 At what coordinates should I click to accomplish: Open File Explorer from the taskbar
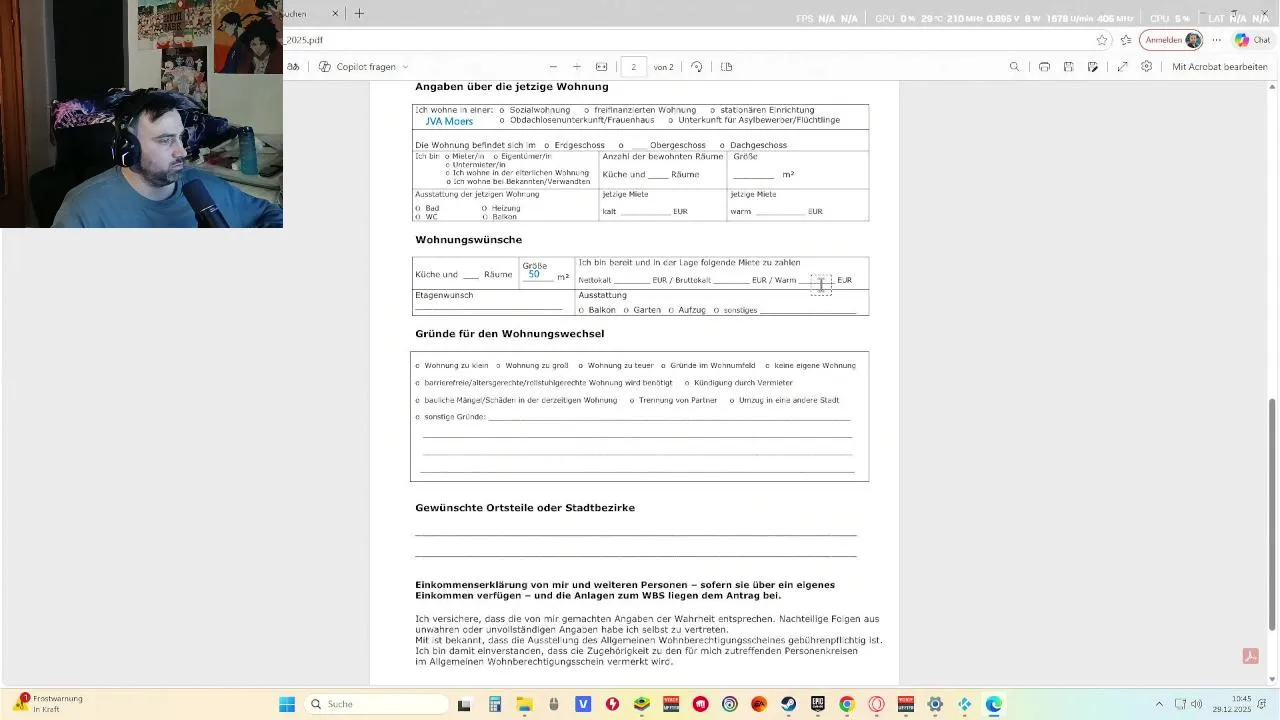tap(524, 704)
